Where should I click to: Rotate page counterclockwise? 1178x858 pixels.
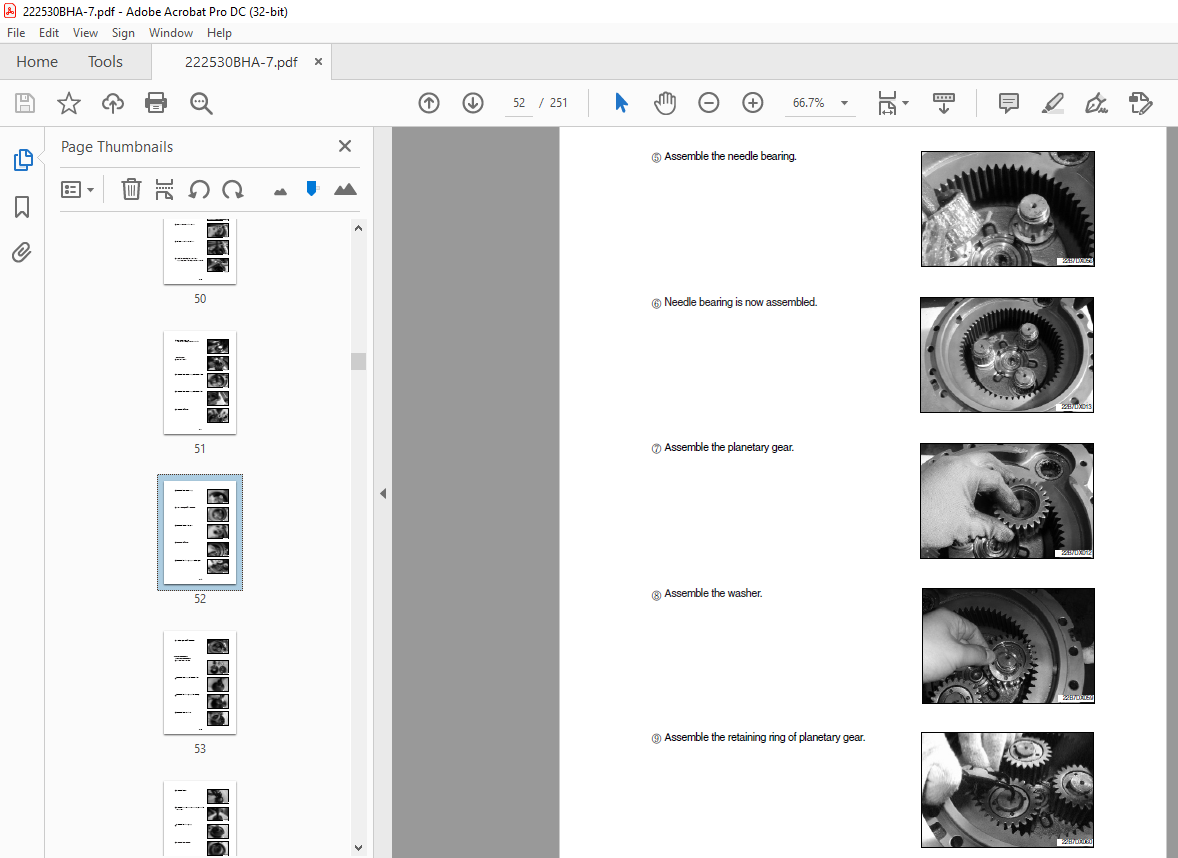(x=199, y=189)
